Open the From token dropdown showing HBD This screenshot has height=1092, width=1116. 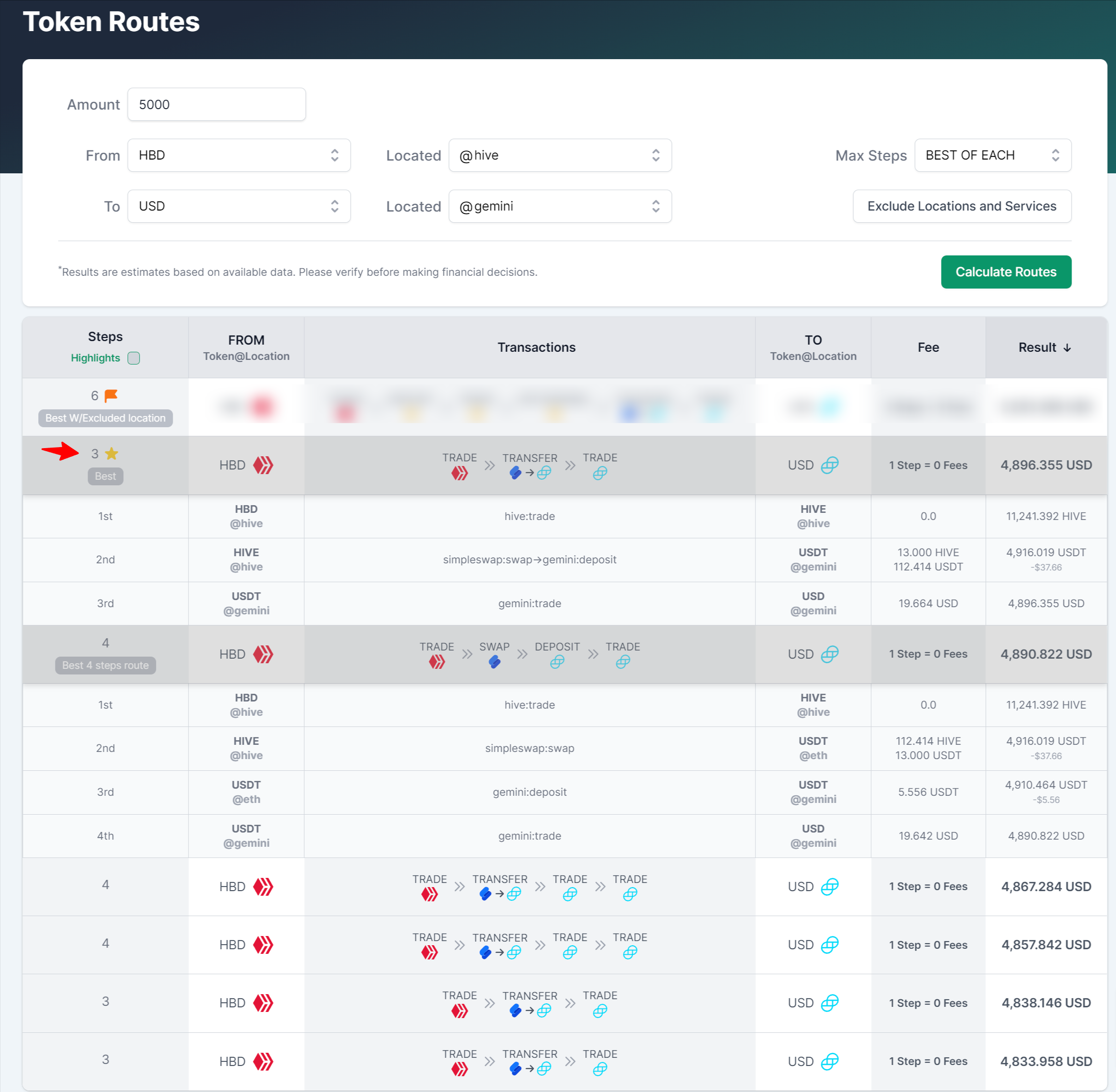tap(239, 155)
